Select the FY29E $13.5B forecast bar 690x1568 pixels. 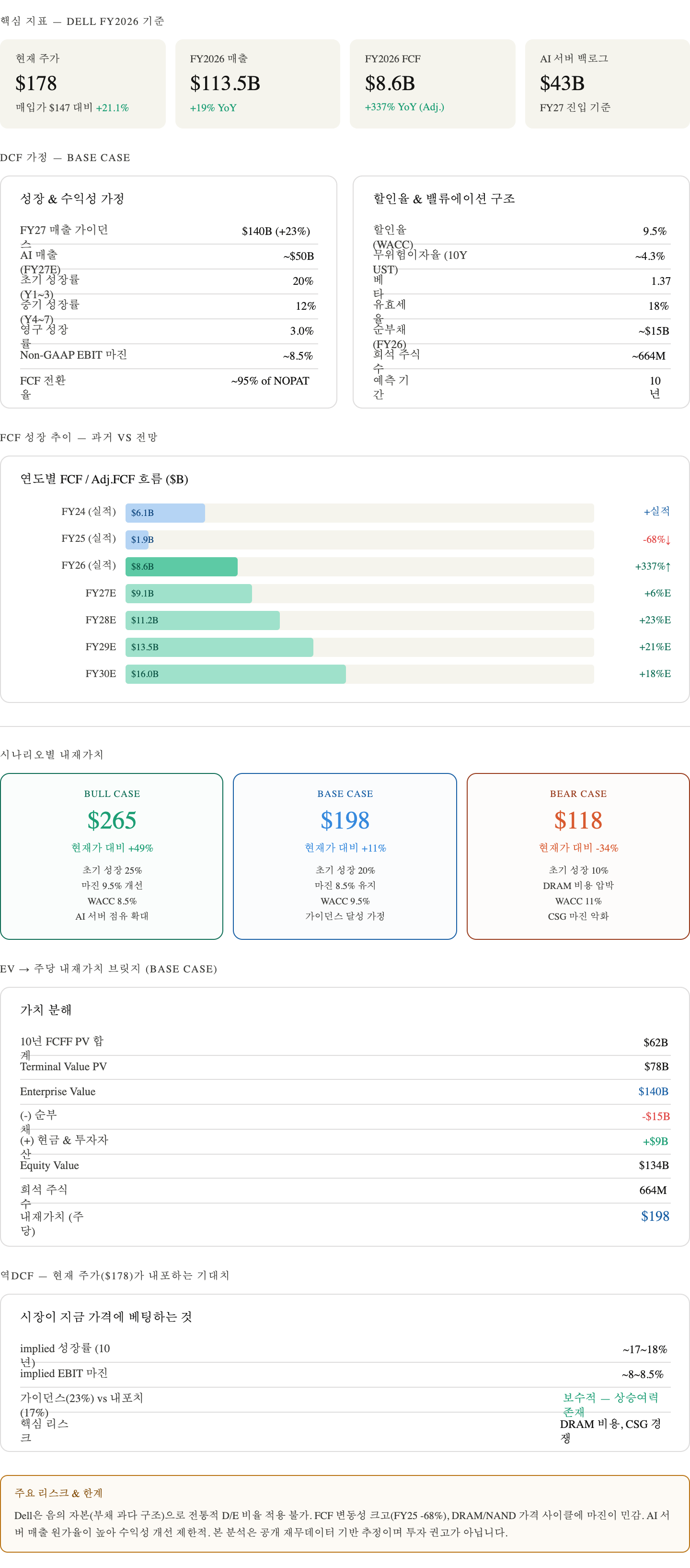[219, 647]
